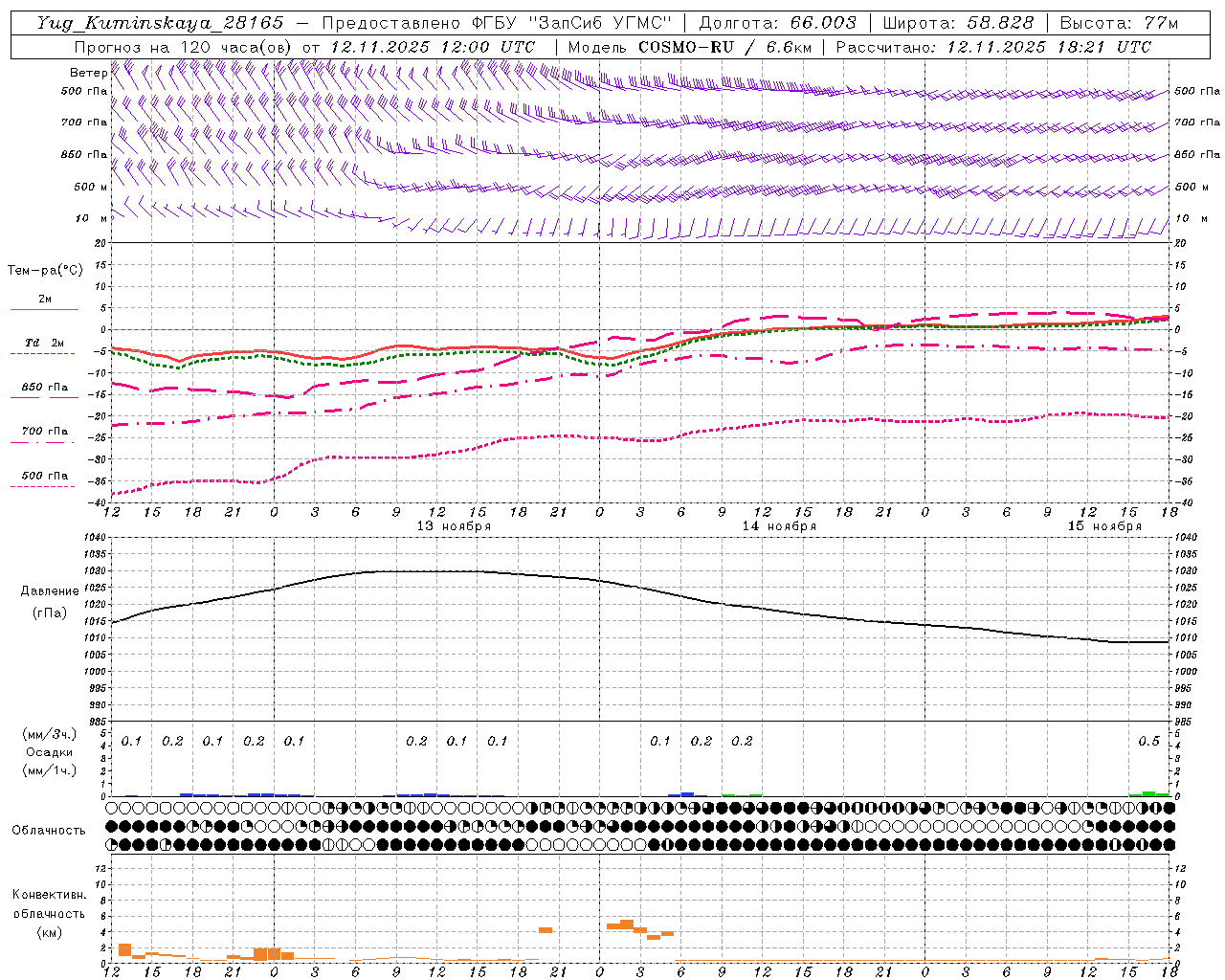Screen dimensions: 1225x980
Task: Click the (мм/1ч.) precipitation unit label
Action: [50, 770]
